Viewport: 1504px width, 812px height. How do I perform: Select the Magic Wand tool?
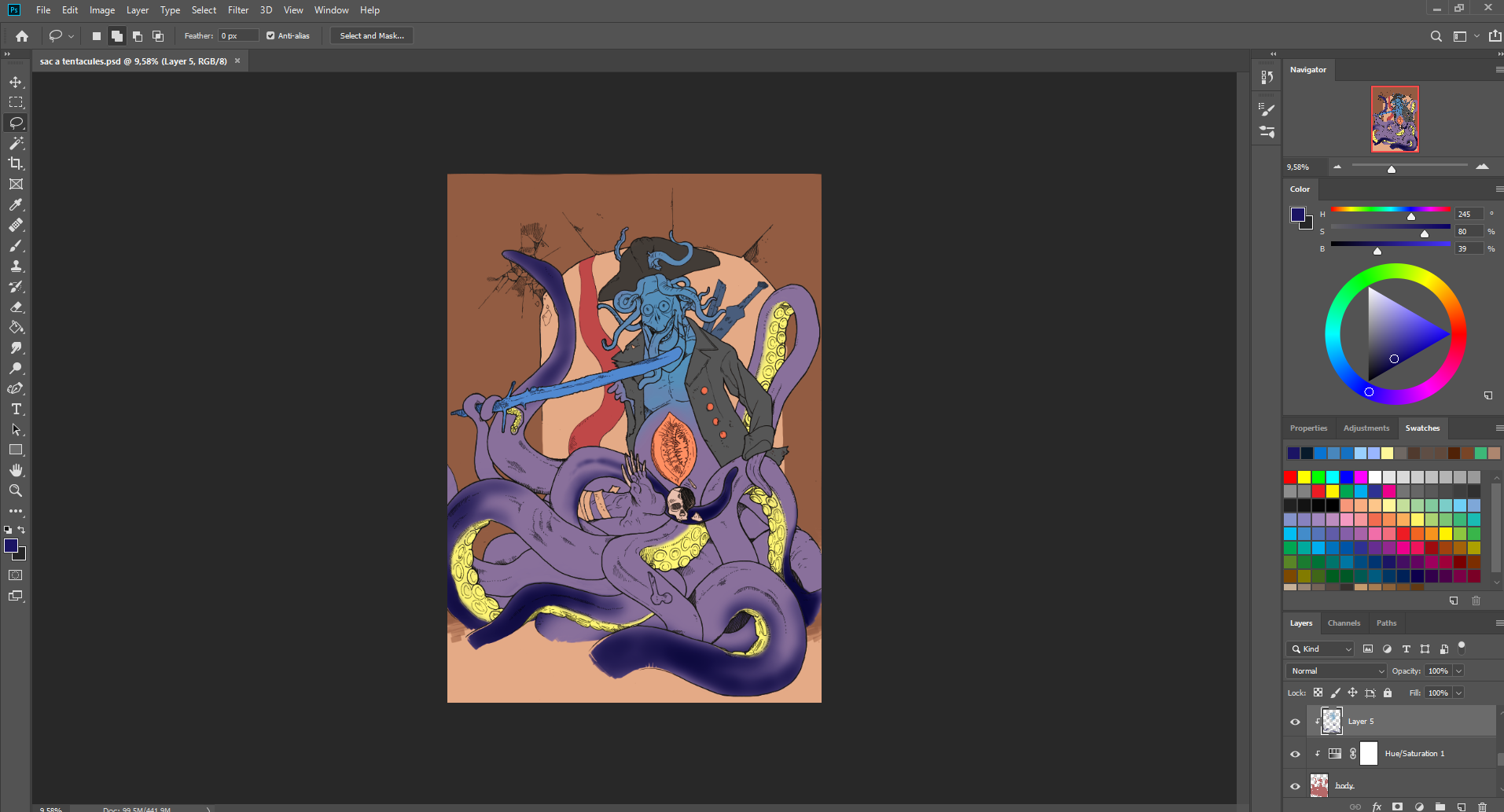coord(16,143)
